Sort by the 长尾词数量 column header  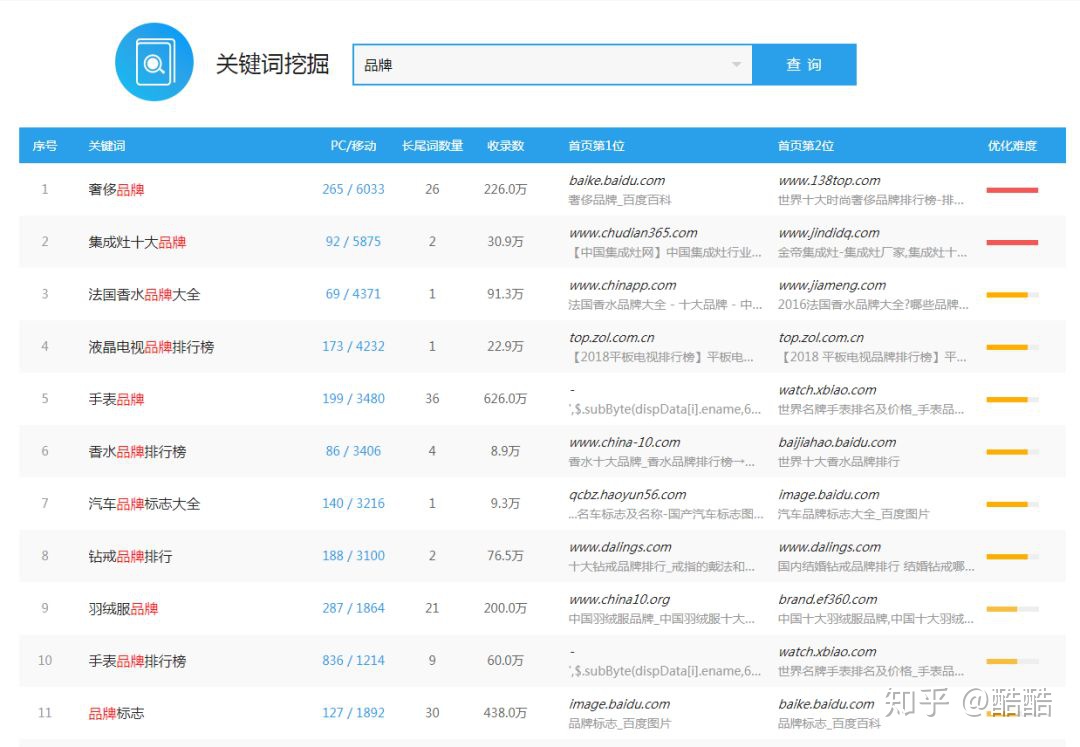[433, 146]
